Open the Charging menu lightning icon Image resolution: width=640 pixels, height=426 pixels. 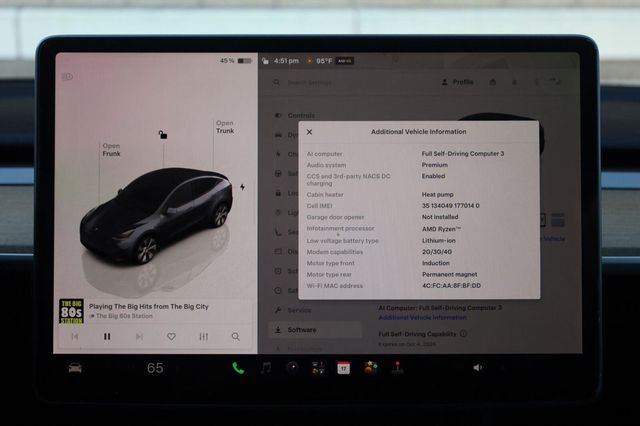tap(278, 154)
